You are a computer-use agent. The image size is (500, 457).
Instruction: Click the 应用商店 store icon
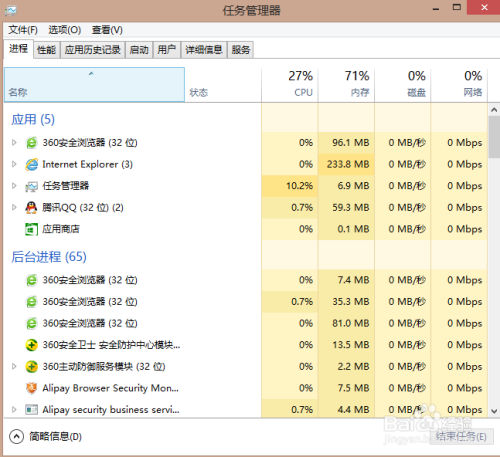pyautogui.click(x=31, y=229)
